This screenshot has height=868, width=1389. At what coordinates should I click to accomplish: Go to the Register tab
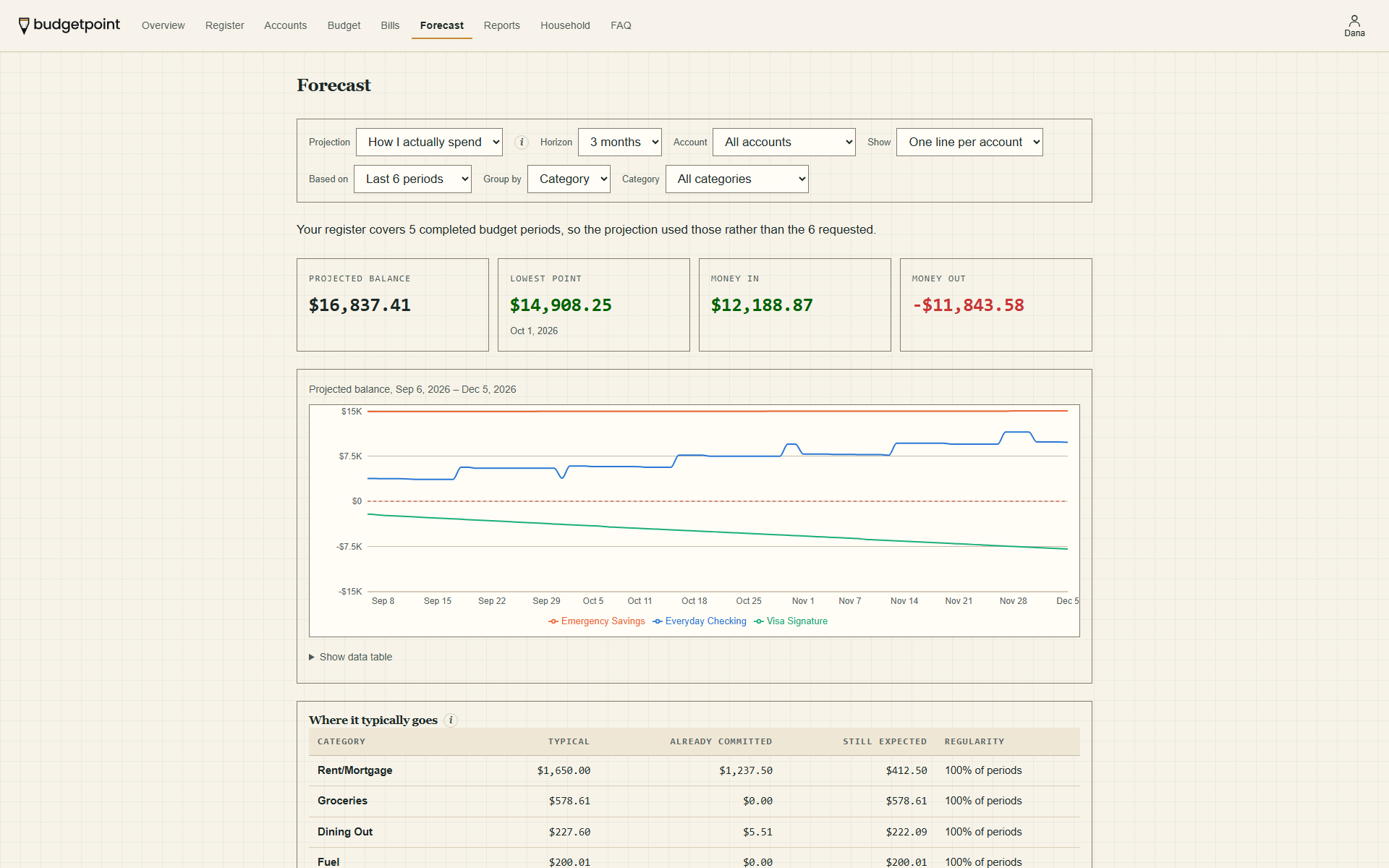(225, 25)
